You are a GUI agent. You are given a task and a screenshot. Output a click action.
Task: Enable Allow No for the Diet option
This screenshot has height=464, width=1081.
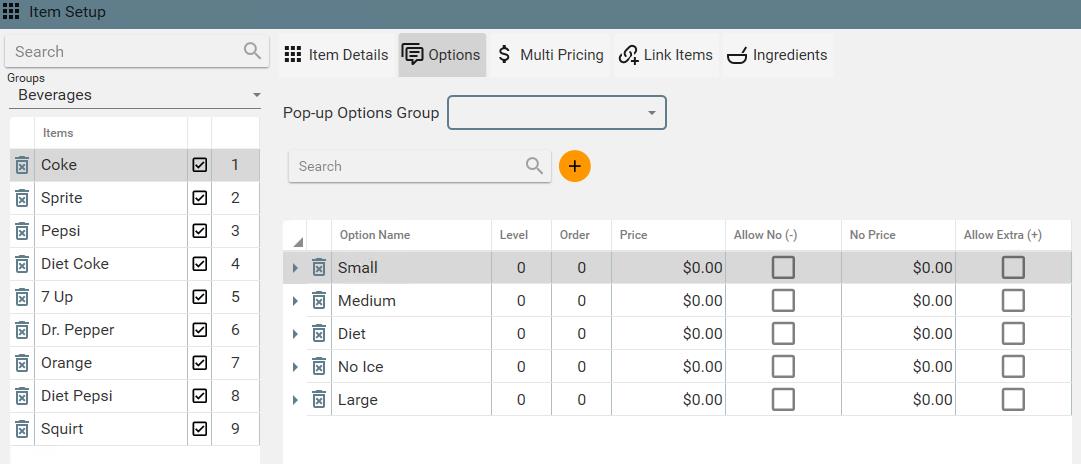pos(783,334)
